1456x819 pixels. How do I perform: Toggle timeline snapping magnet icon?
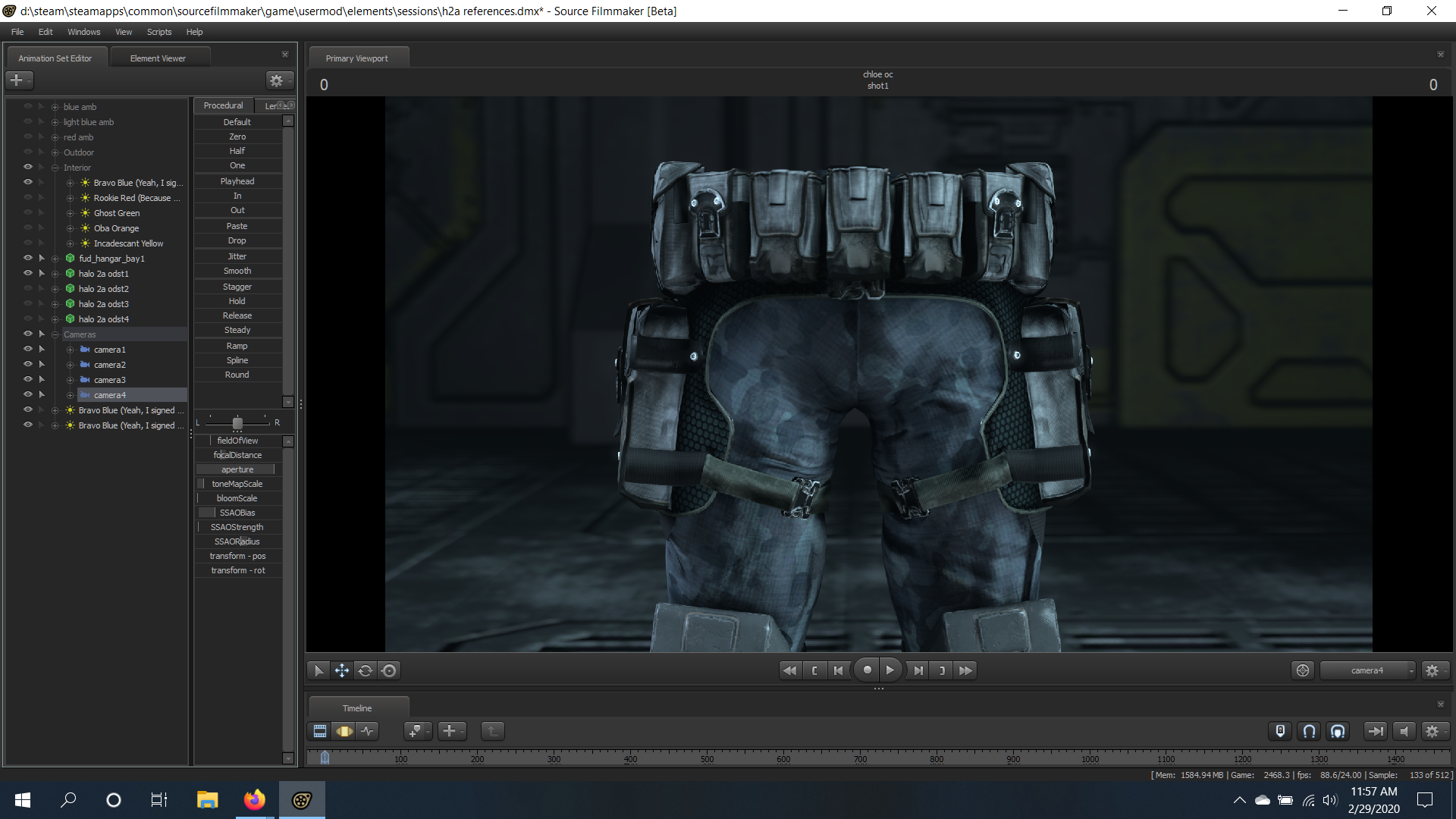tap(1309, 731)
